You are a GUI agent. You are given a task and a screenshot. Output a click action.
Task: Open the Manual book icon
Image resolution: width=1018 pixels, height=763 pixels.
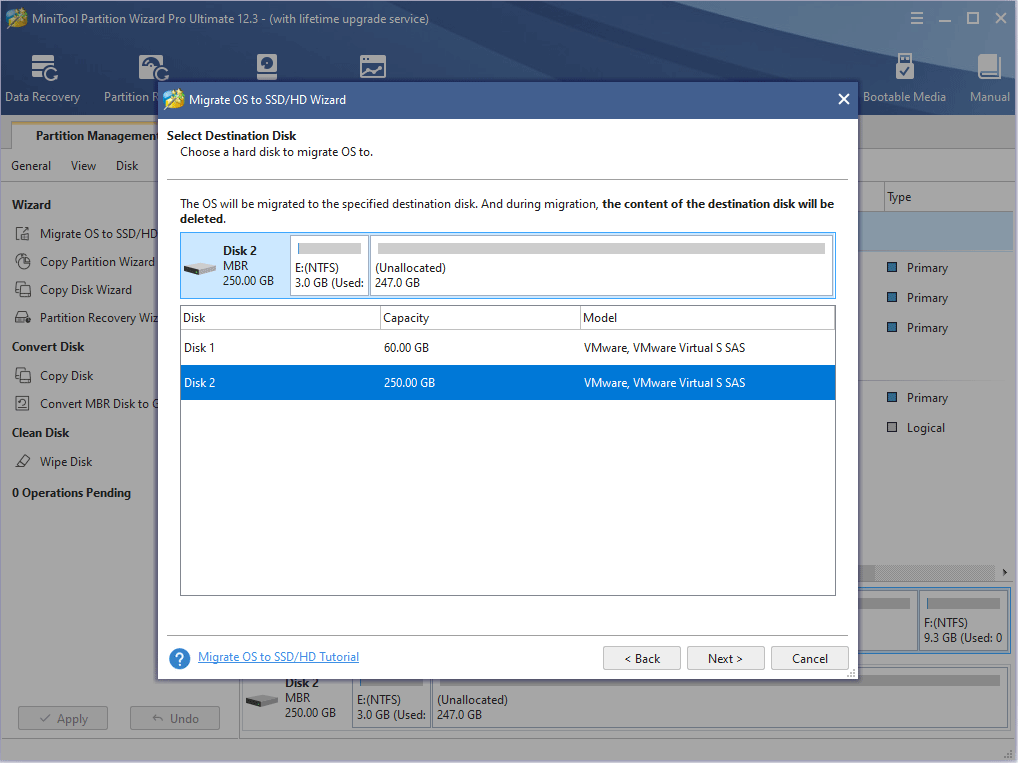[x=989, y=67]
